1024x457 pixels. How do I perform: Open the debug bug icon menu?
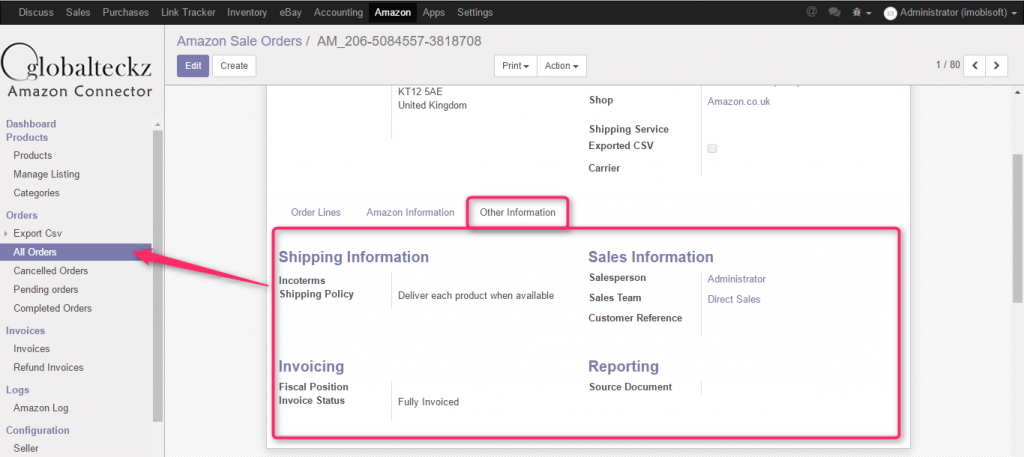tap(860, 12)
